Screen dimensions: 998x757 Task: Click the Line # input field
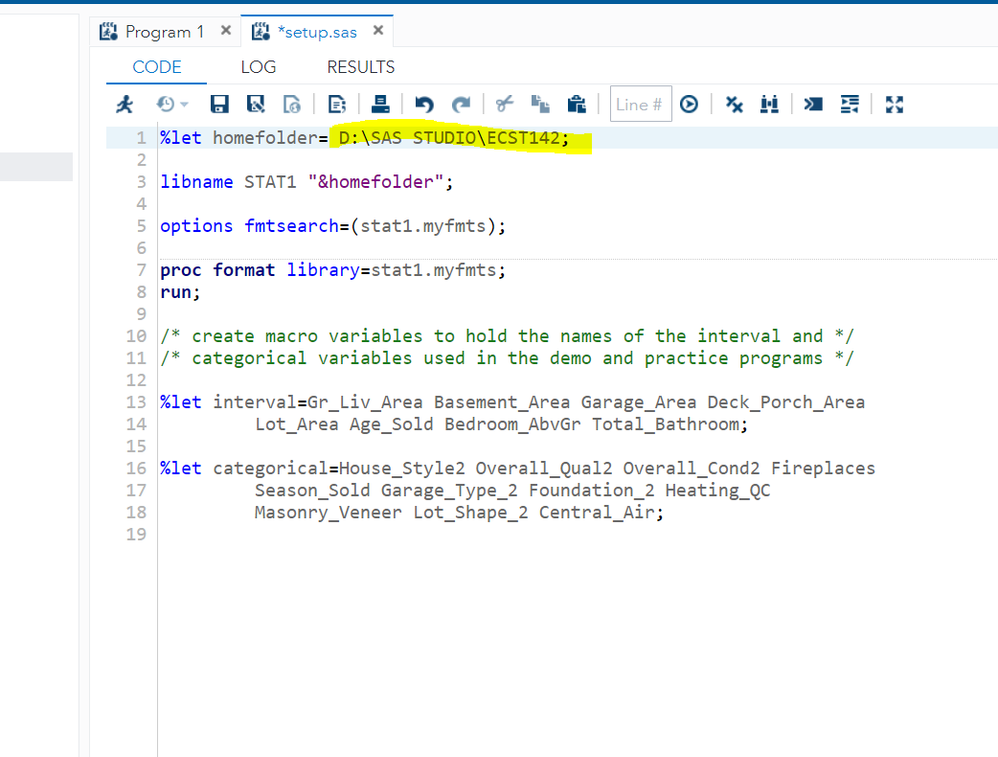[x=639, y=104]
